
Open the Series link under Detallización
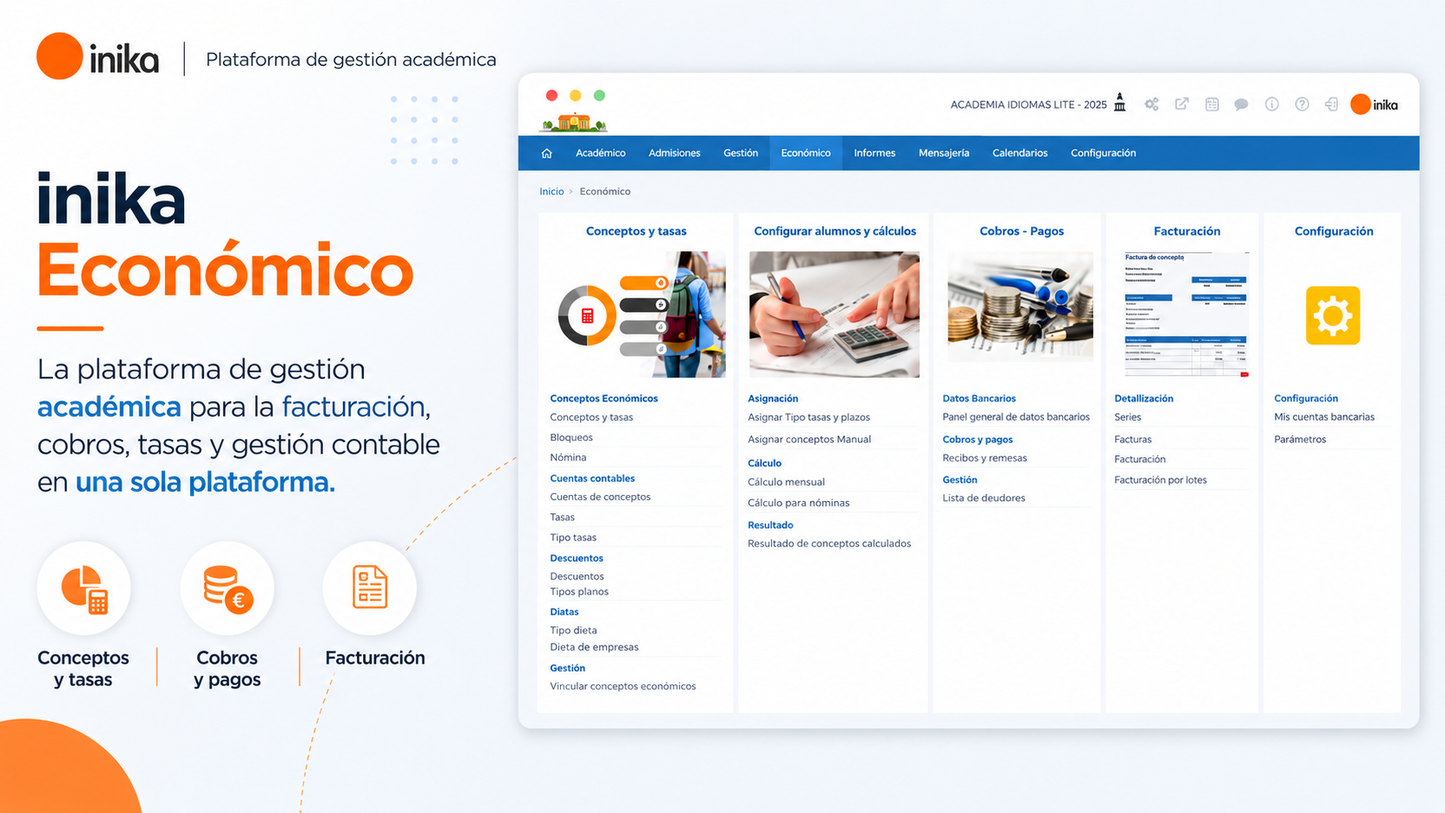point(1127,417)
